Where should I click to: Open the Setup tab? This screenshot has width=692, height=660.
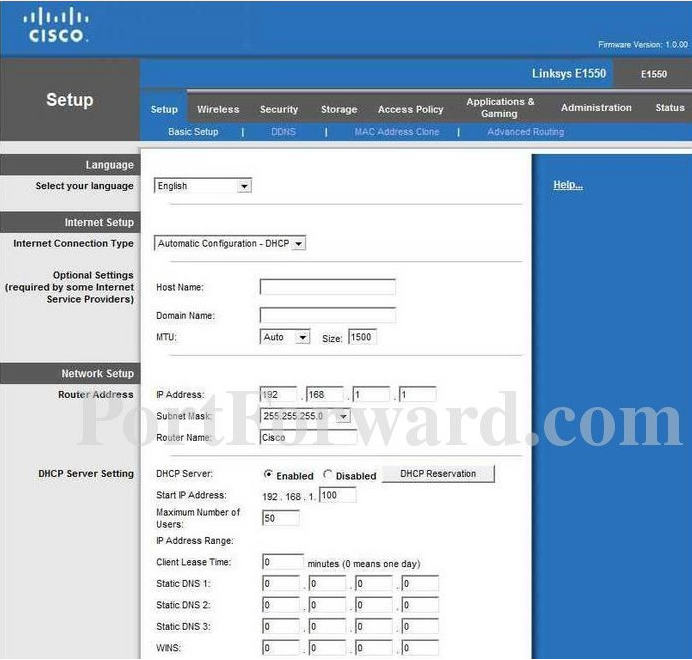pyautogui.click(x=164, y=109)
